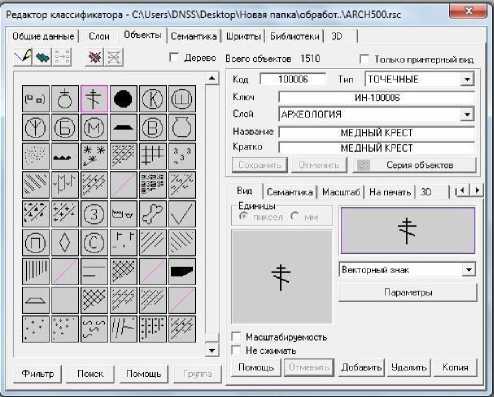494x397 pixels.
Task: Open the Векторный знак dropdown
Action: tap(468, 269)
